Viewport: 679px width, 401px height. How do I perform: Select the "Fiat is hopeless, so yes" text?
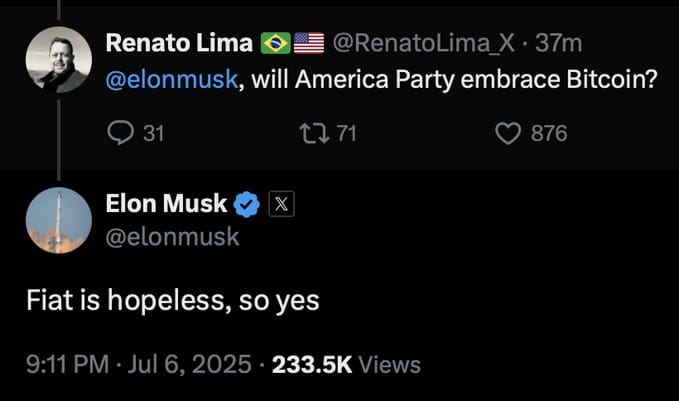(172, 300)
